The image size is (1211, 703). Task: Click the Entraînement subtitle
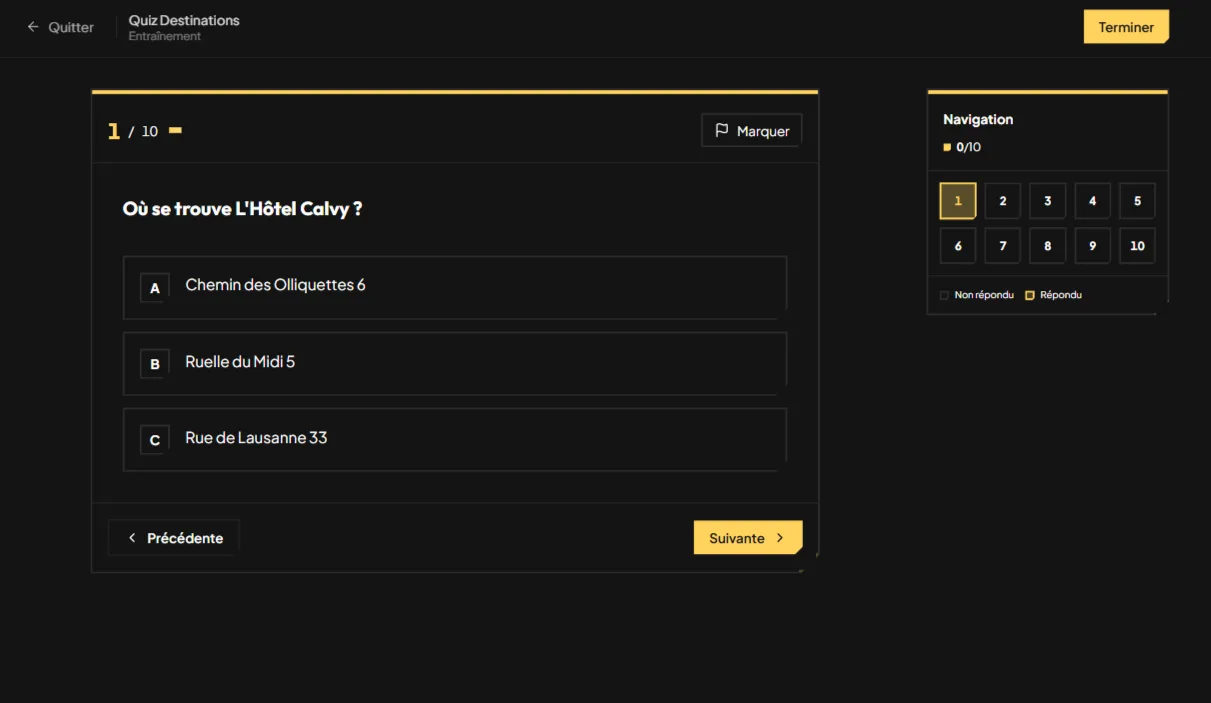[165, 36]
